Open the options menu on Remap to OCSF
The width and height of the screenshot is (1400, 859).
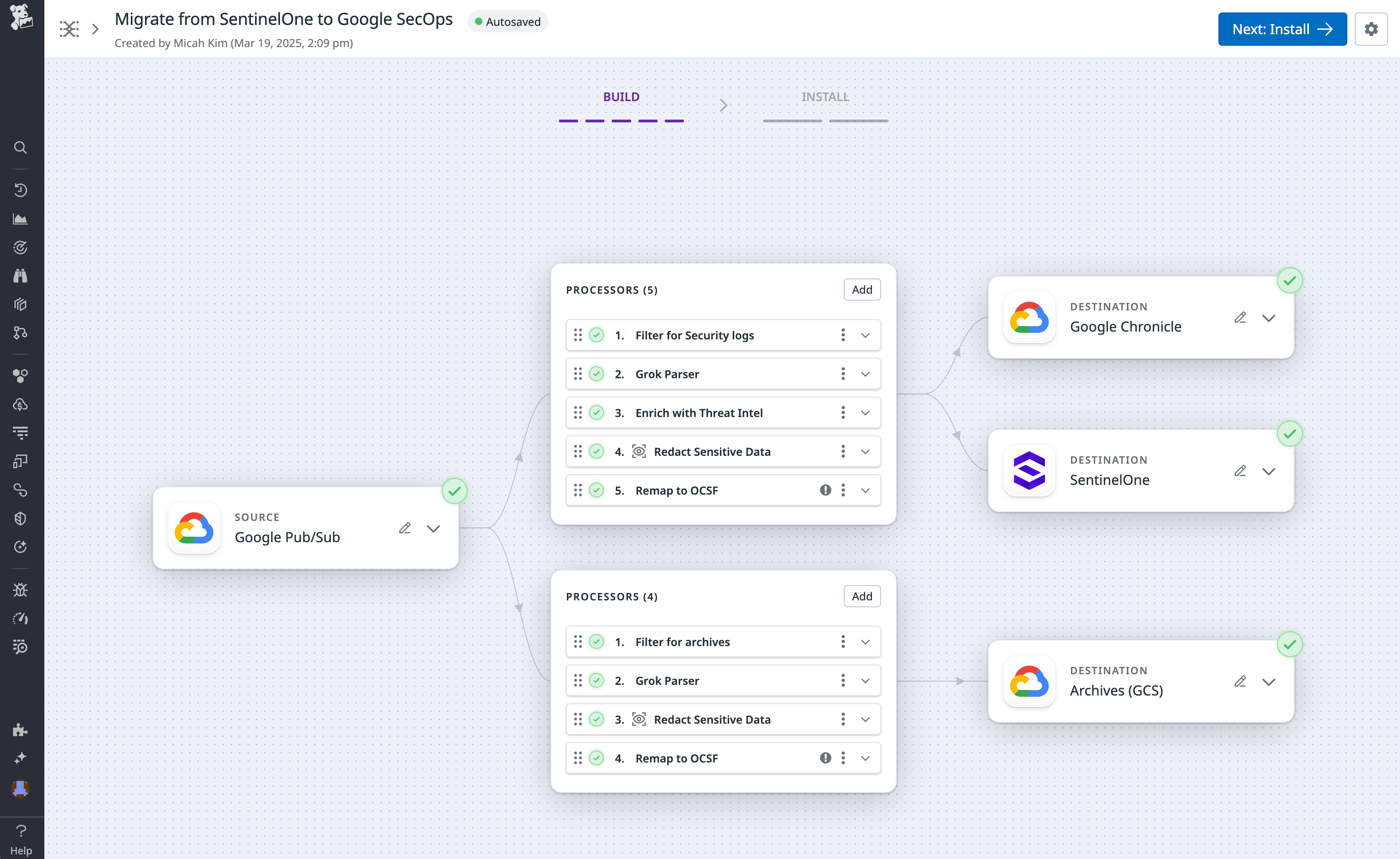click(x=843, y=490)
